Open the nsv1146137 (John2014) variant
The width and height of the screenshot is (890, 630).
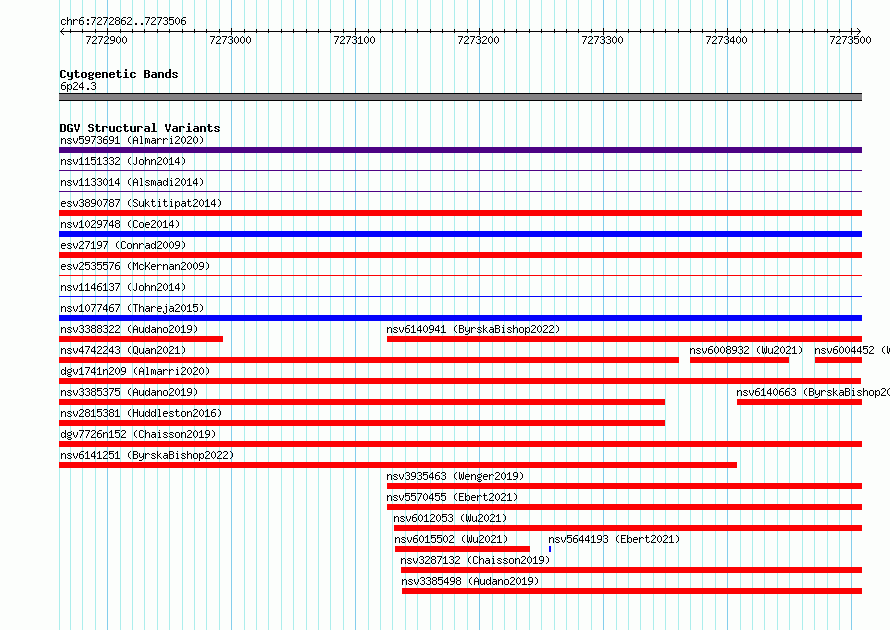123,287
